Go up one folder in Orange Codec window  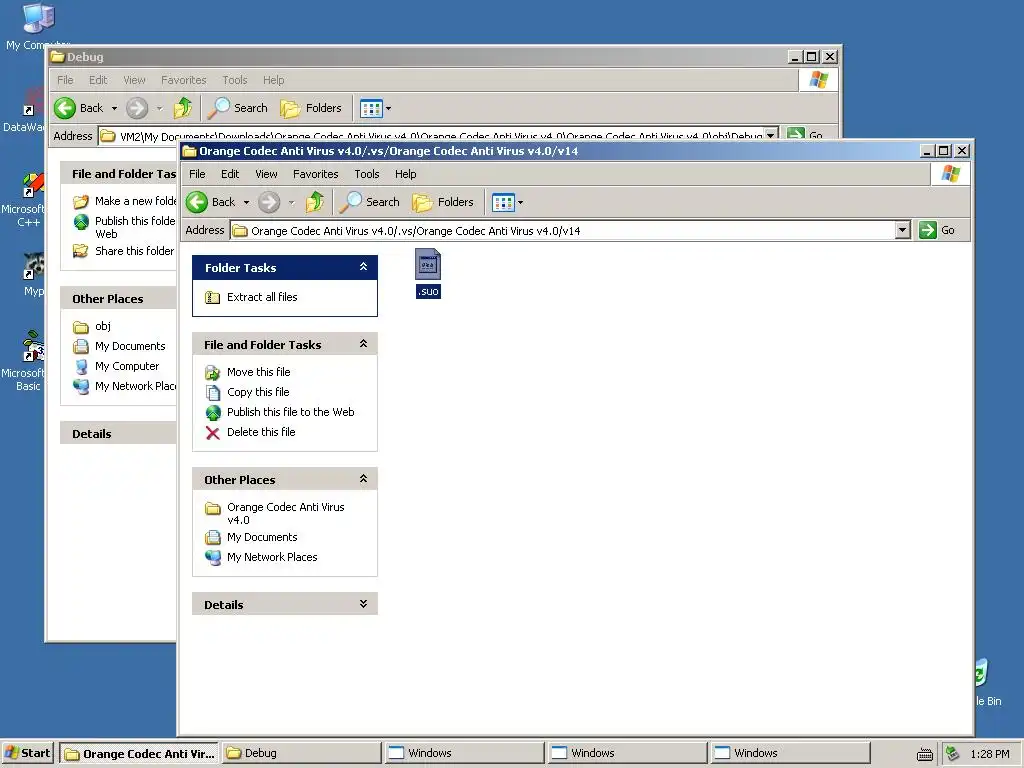click(315, 202)
